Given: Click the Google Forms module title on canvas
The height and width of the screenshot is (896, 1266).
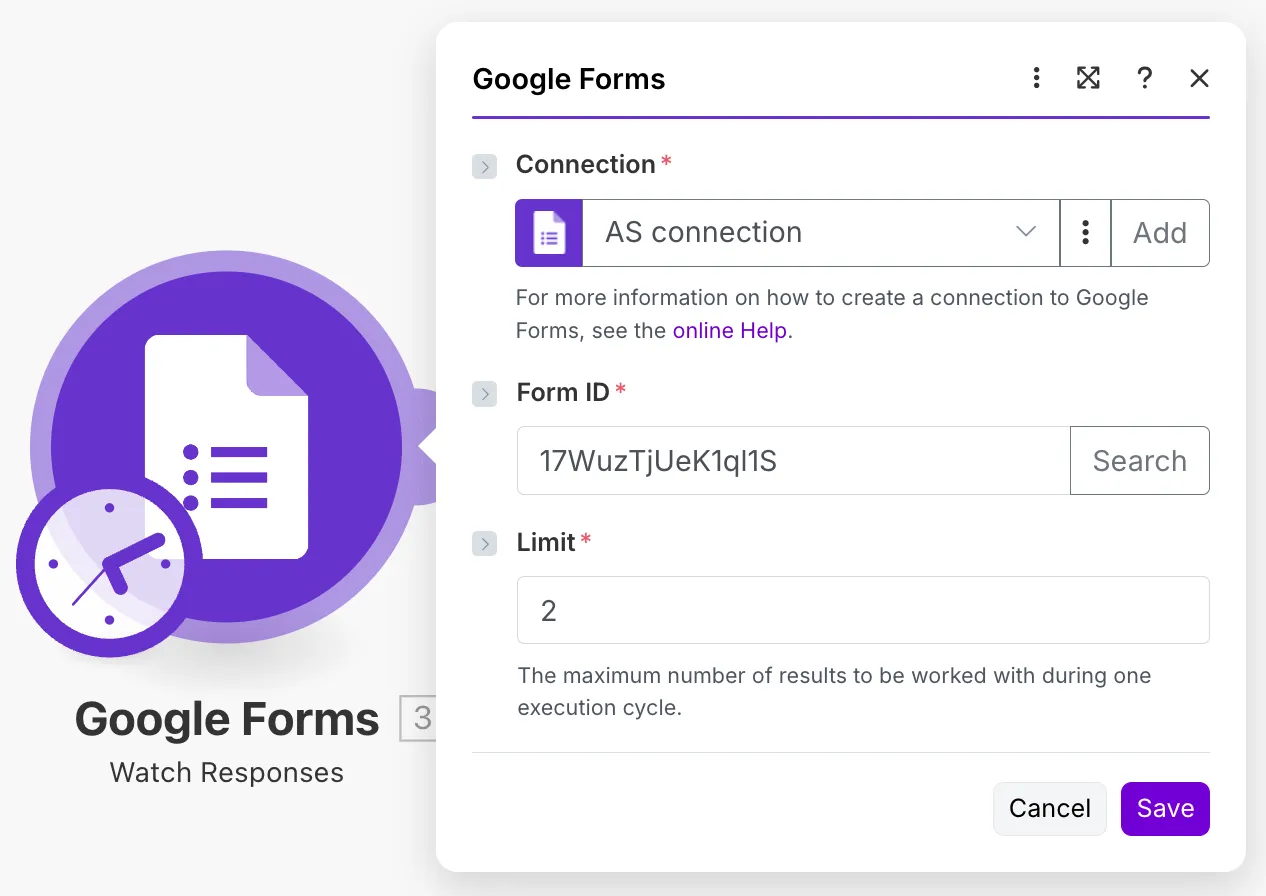Looking at the screenshot, I should pyautogui.click(x=227, y=719).
